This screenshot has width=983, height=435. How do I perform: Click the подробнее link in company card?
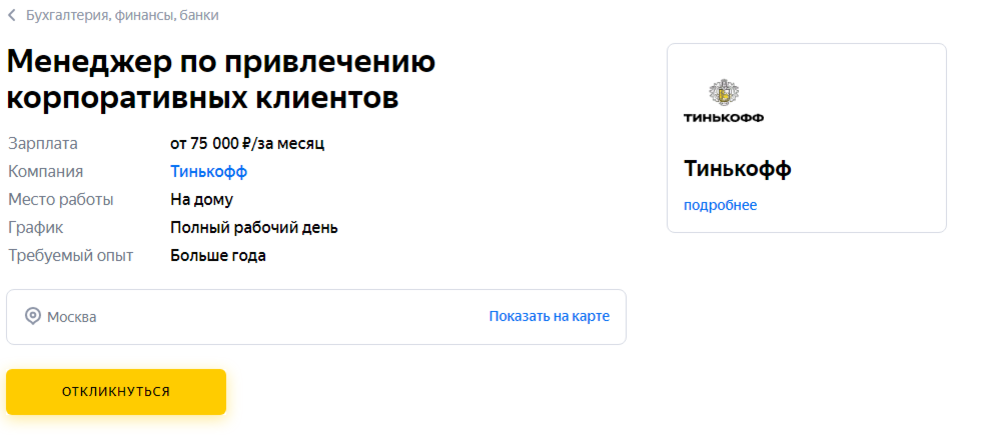coord(720,205)
